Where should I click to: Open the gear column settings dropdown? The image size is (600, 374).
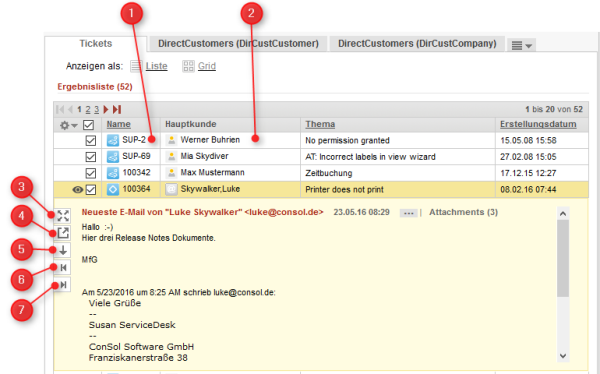pos(68,125)
